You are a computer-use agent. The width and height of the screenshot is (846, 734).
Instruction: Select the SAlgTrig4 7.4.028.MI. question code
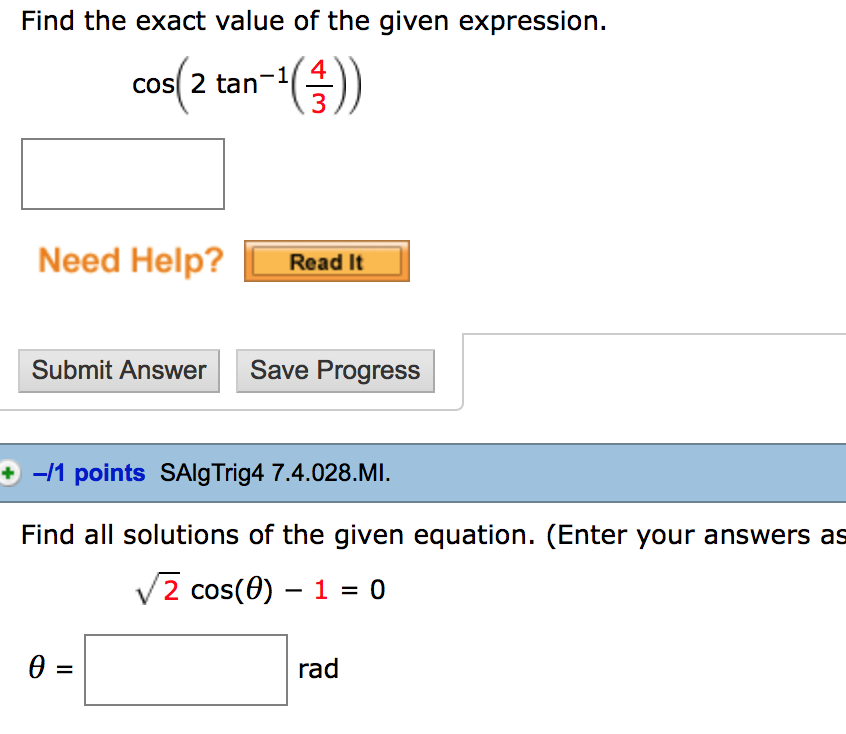(x=275, y=473)
